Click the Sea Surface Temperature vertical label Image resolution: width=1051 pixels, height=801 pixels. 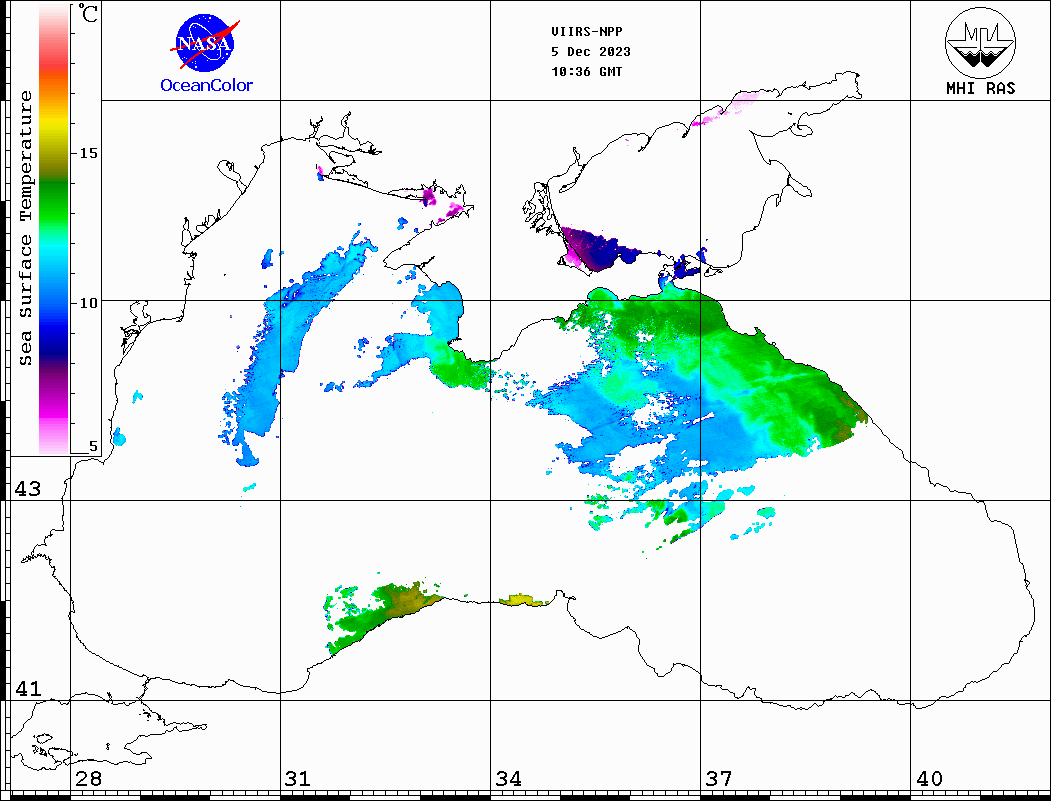(x=25, y=229)
